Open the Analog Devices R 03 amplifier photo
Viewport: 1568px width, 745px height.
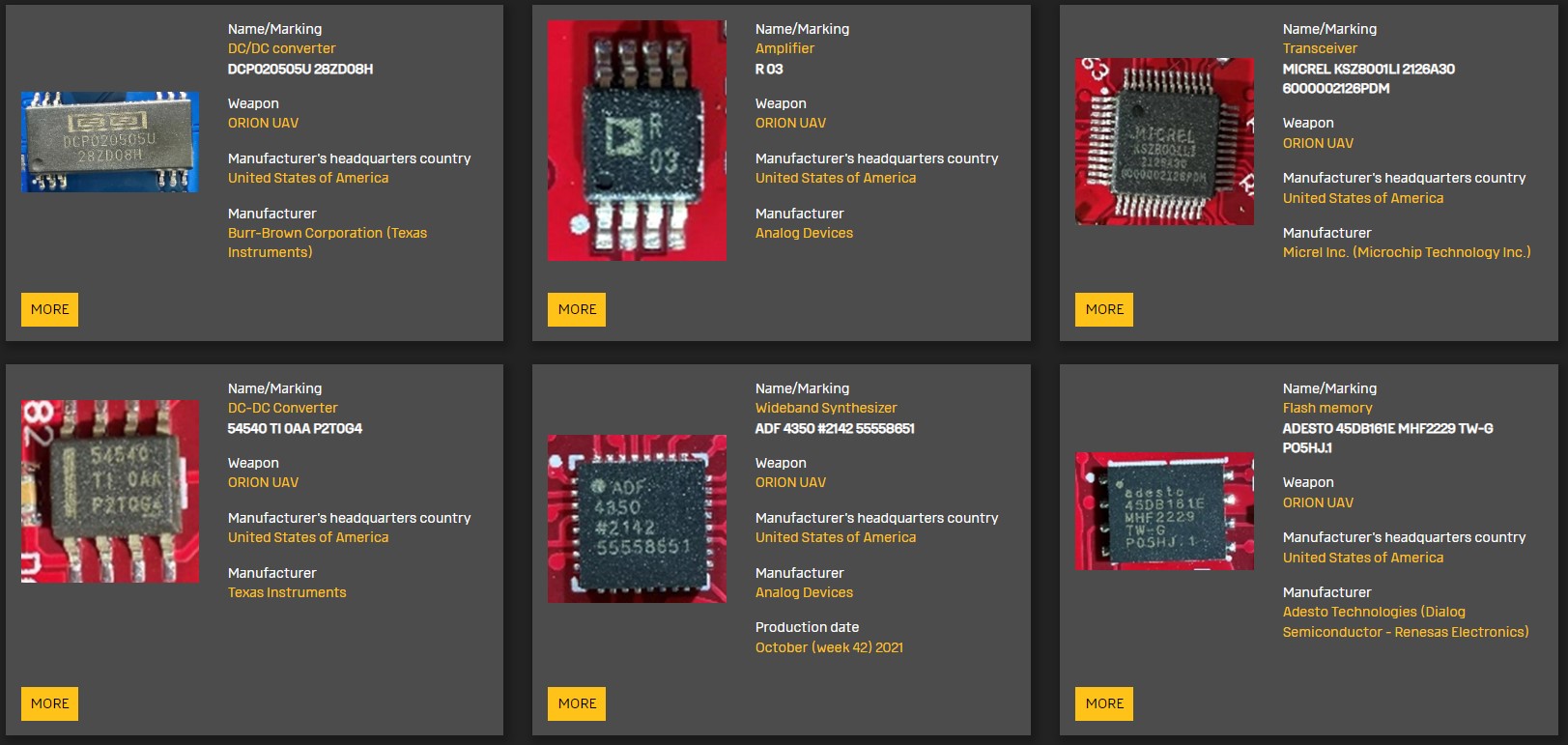pos(637,141)
